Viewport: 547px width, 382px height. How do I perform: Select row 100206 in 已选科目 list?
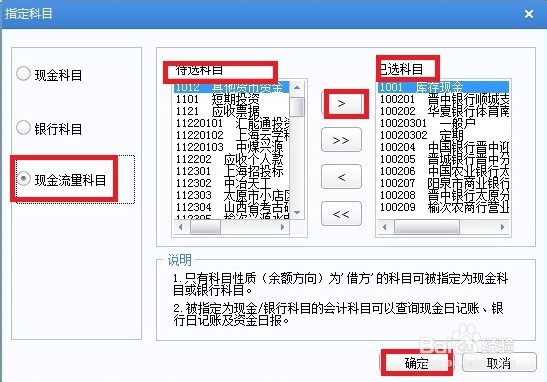[443, 171]
